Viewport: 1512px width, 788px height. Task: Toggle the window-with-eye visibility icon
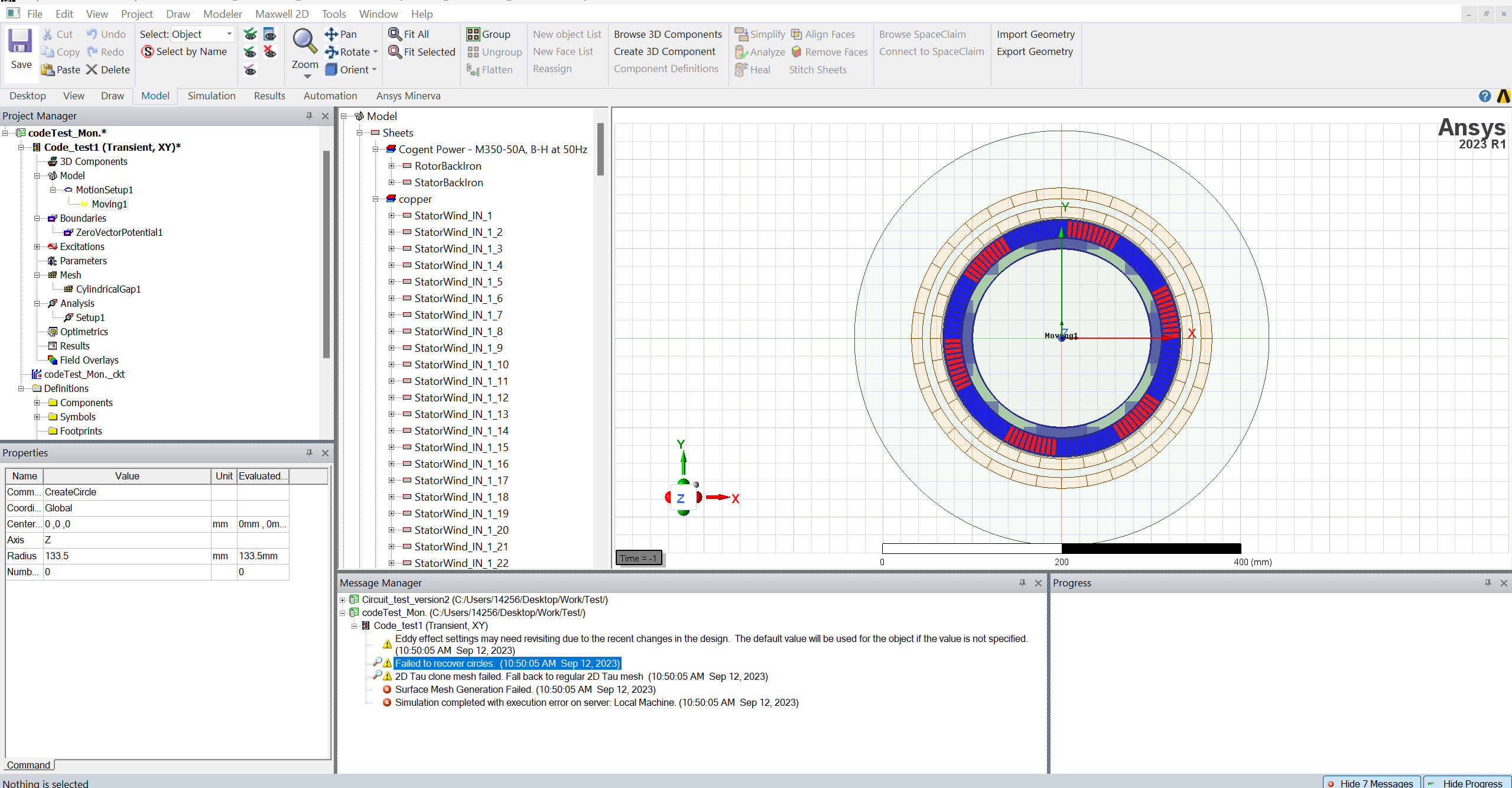270,34
